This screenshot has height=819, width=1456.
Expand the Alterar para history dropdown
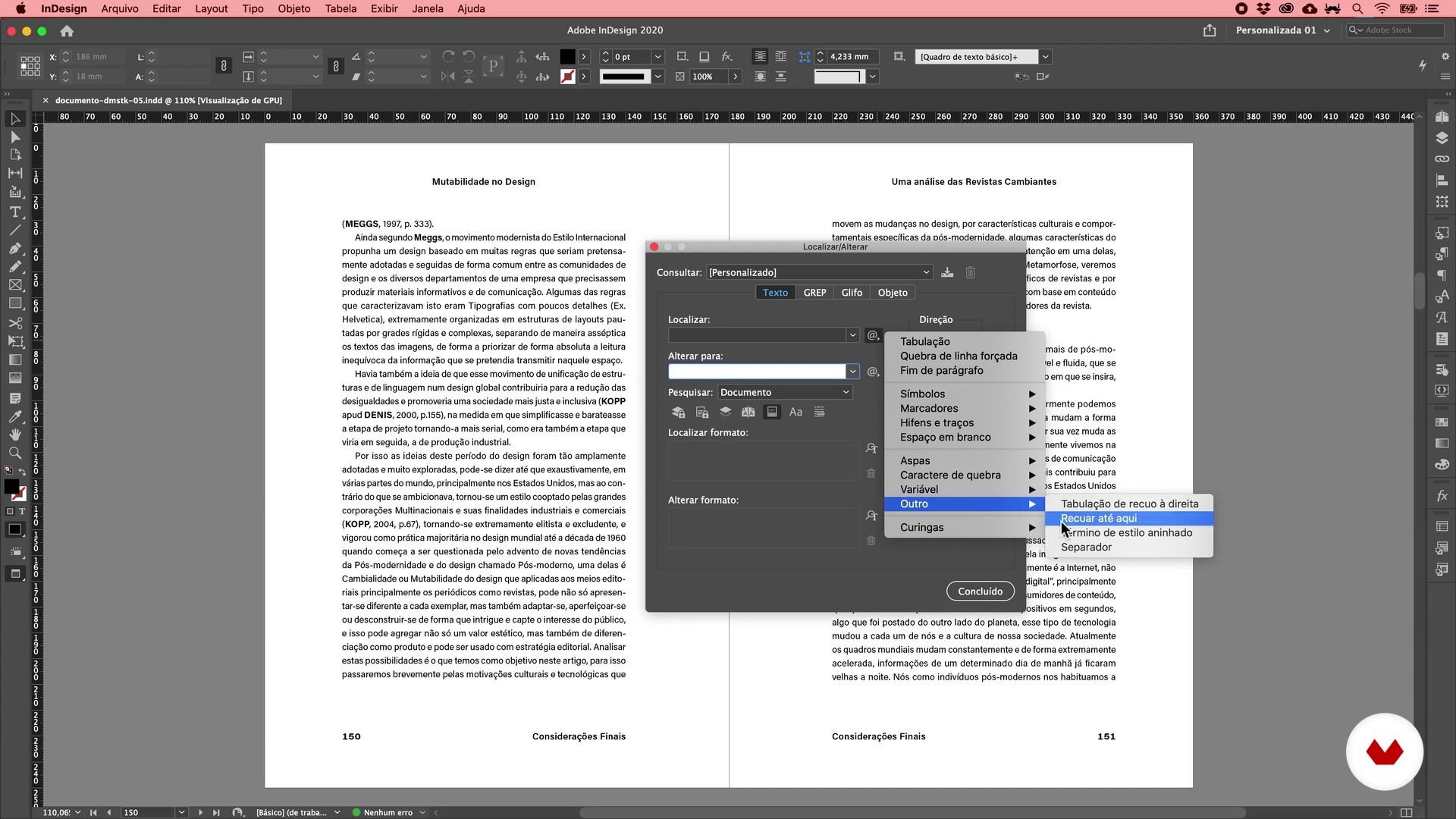click(852, 372)
